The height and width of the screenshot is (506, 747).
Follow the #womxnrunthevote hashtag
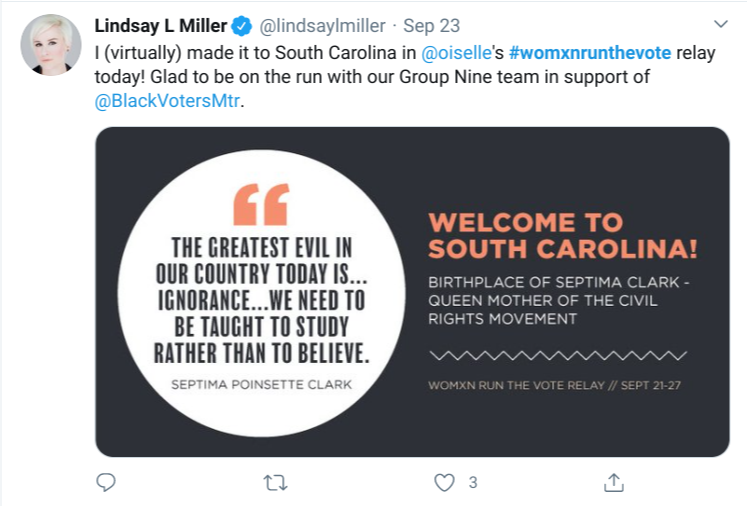(590, 52)
